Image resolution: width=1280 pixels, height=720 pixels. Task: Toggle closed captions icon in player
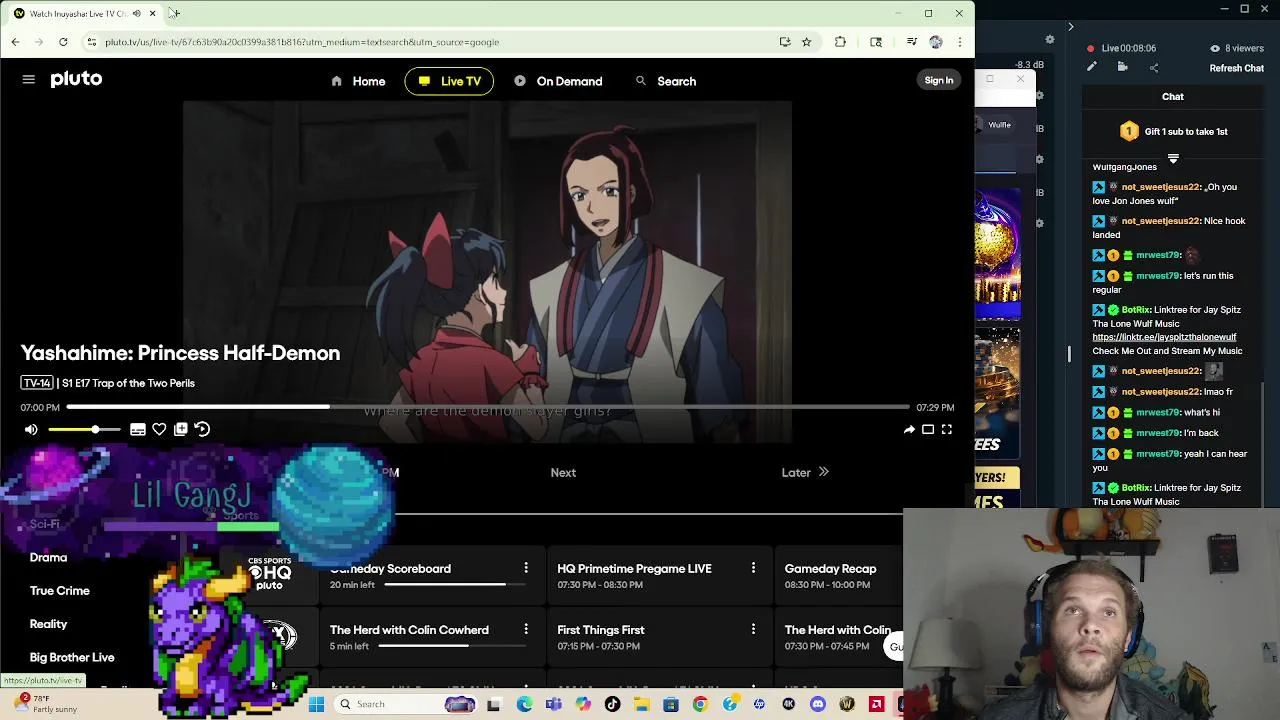coord(138,429)
